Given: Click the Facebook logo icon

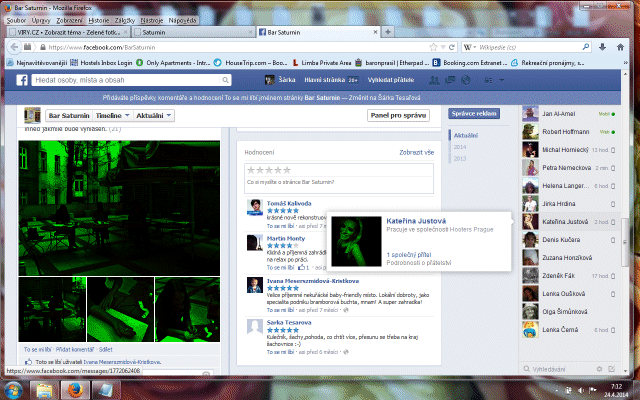Looking at the screenshot, I should pos(22,80).
